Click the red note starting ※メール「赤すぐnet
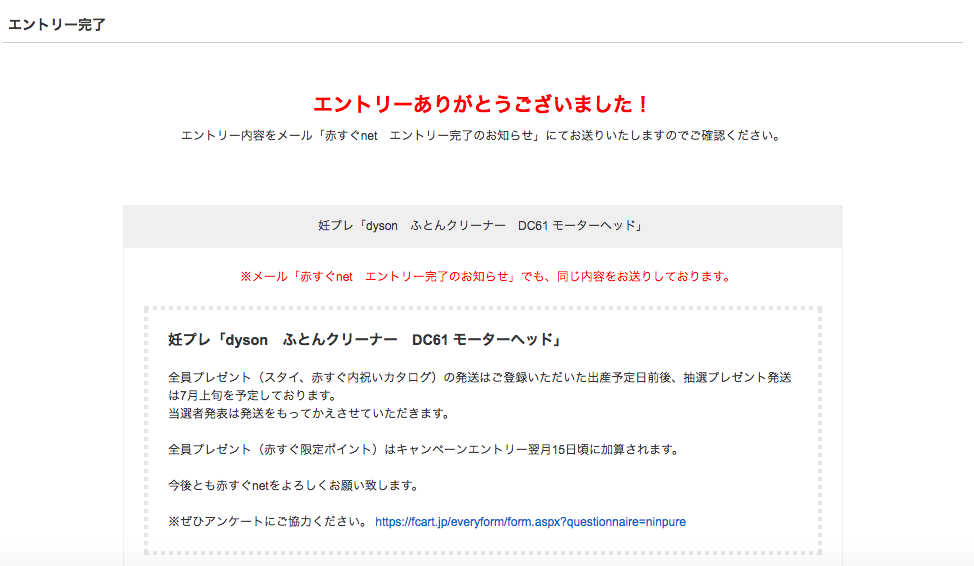974x566 pixels. (x=487, y=276)
